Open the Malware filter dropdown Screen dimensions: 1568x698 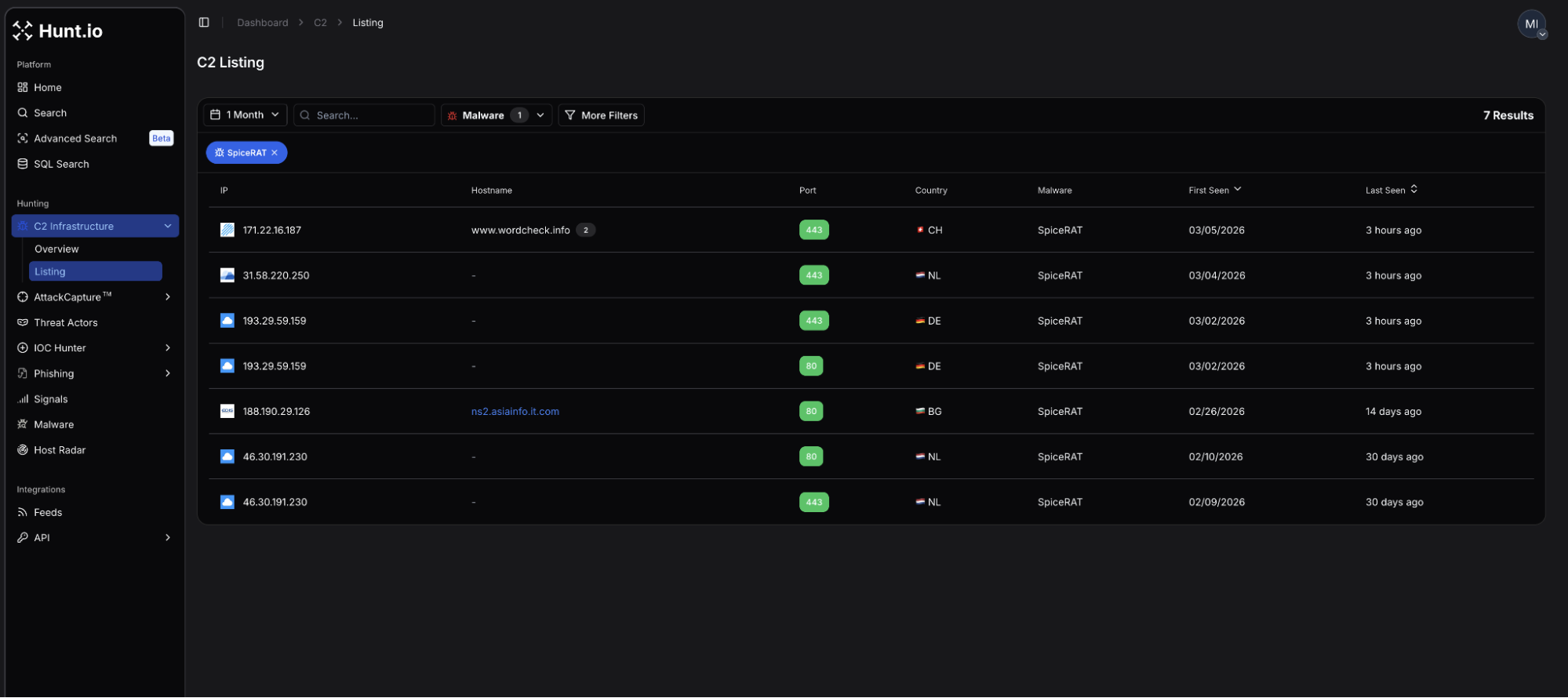pyautogui.click(x=497, y=115)
